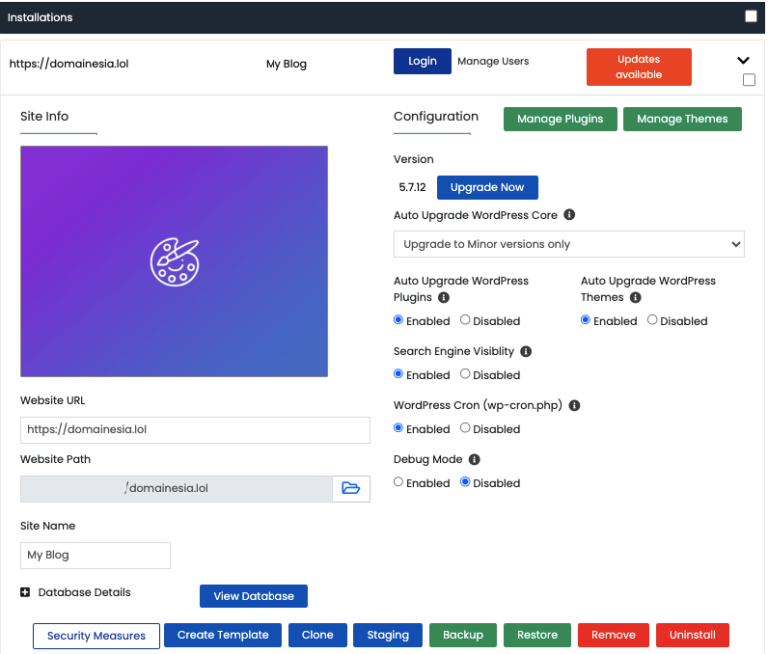Click the red Uninstall button
Viewport: 768px width, 654px height.
693,635
